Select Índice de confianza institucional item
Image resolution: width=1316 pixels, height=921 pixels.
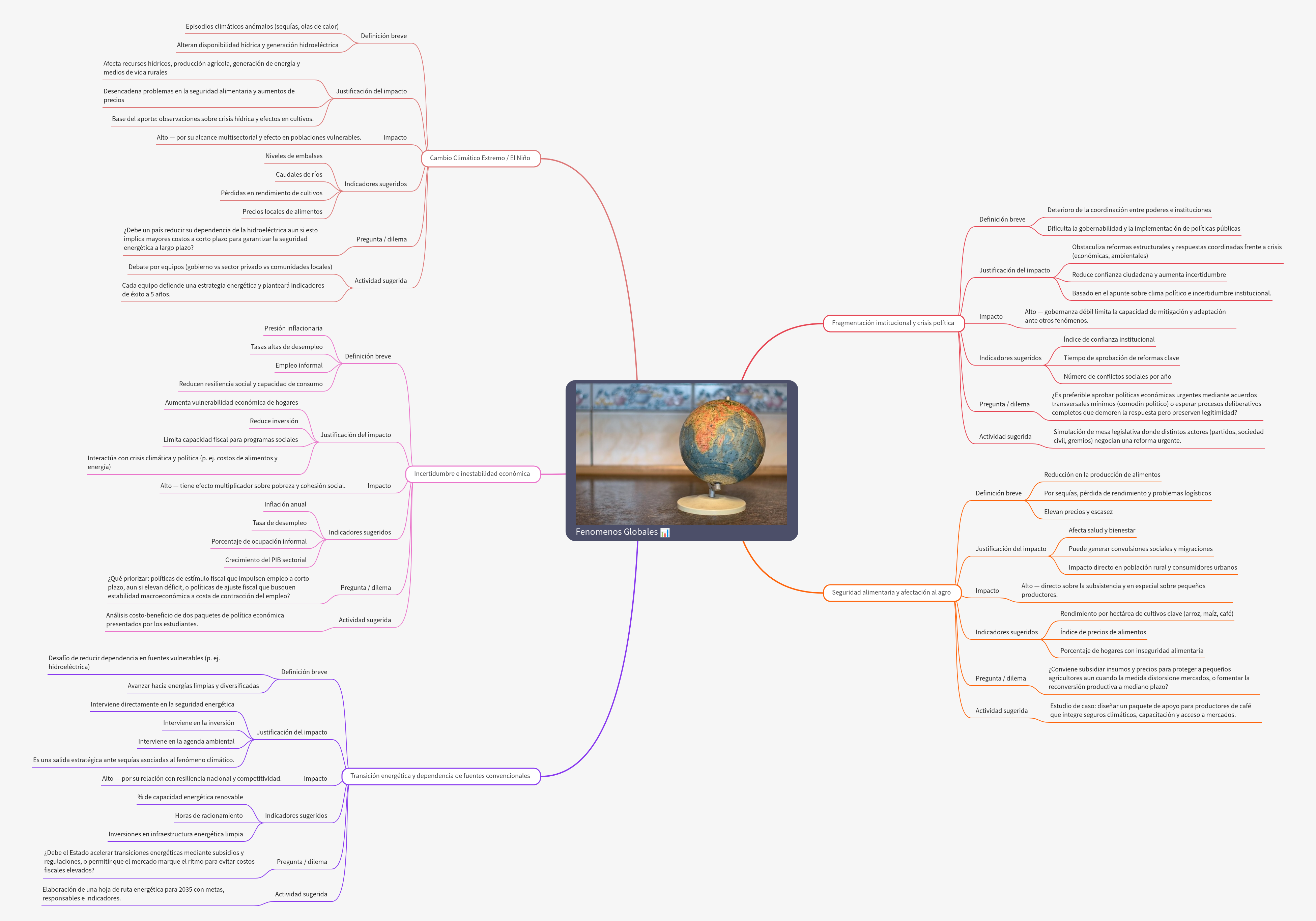pos(1109,340)
